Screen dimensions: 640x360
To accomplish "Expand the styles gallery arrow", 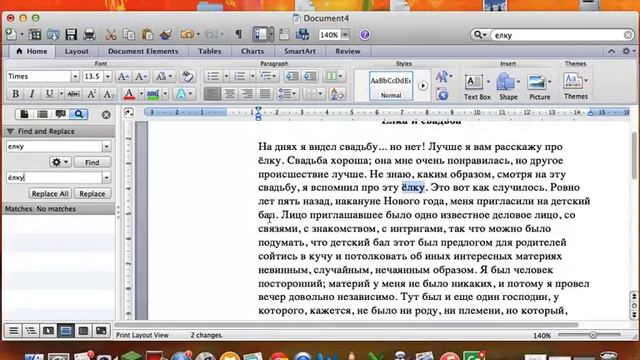I will [x=423, y=86].
